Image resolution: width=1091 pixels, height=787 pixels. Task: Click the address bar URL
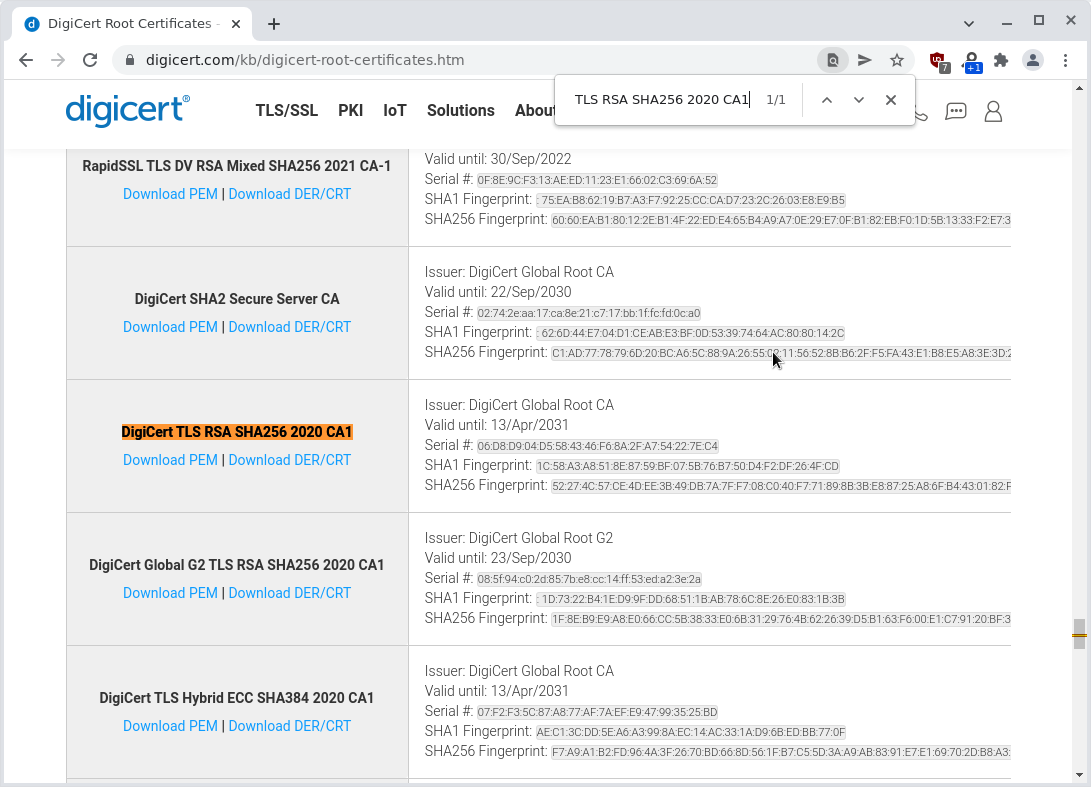(305, 60)
